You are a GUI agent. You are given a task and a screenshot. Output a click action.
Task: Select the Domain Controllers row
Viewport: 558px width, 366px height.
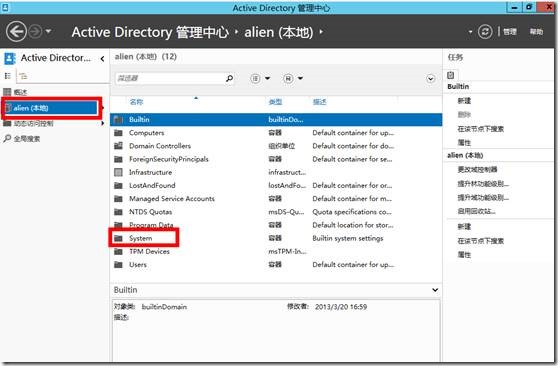point(276,146)
